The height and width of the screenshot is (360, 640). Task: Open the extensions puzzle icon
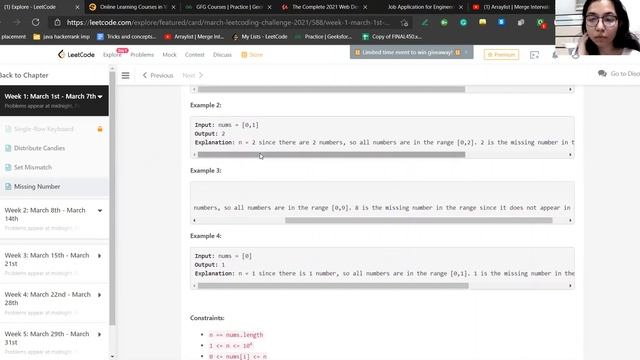click(x=521, y=22)
